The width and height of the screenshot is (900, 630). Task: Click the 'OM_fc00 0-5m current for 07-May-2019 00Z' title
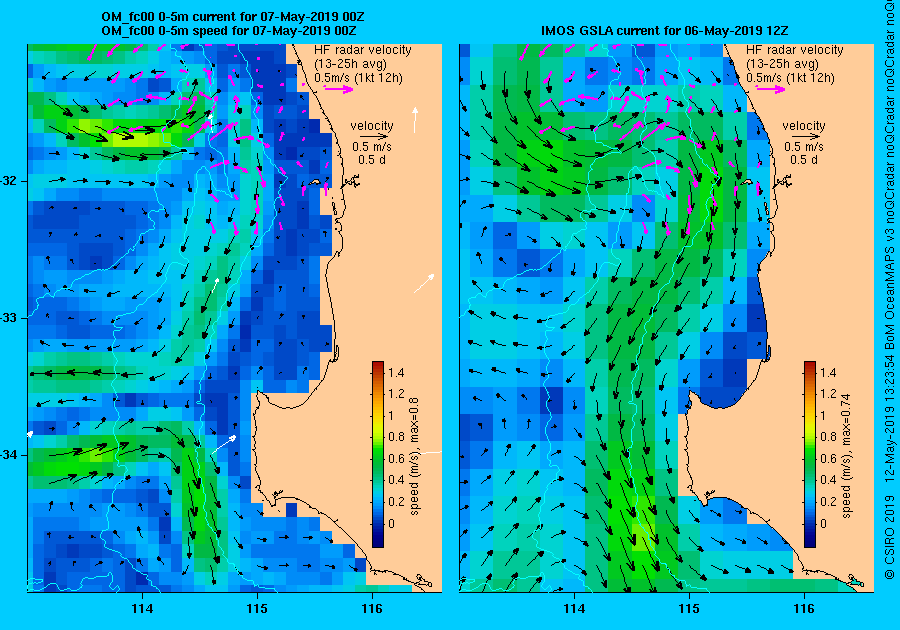[232, 17]
